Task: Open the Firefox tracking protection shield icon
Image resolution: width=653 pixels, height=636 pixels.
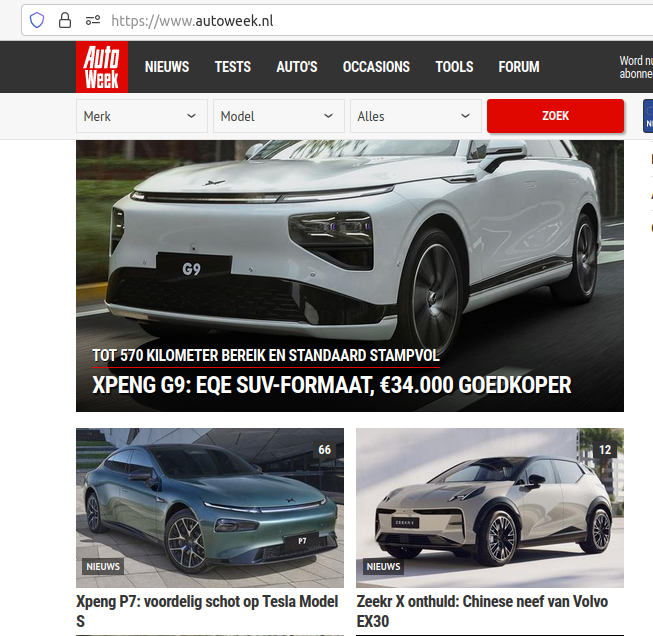Action: coord(37,20)
